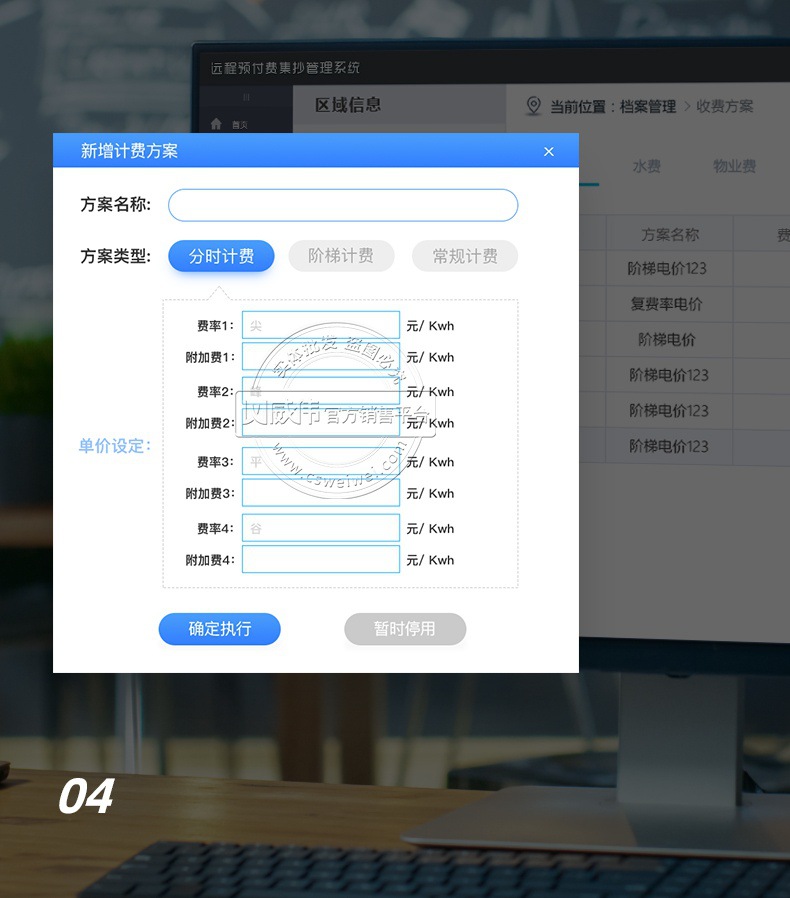Close the 新增计费方案 dialog
Viewport: 790px width, 898px height.
[x=548, y=152]
